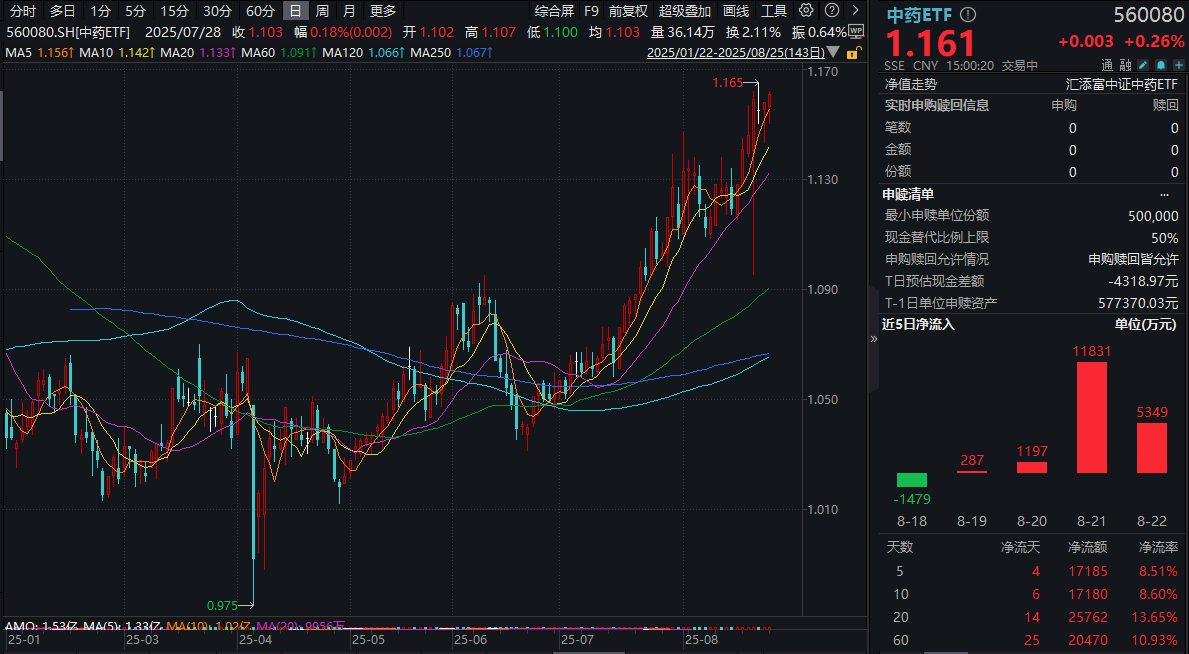Switch to the 周 weekly chart tab
1189x654 pixels.
coord(320,11)
